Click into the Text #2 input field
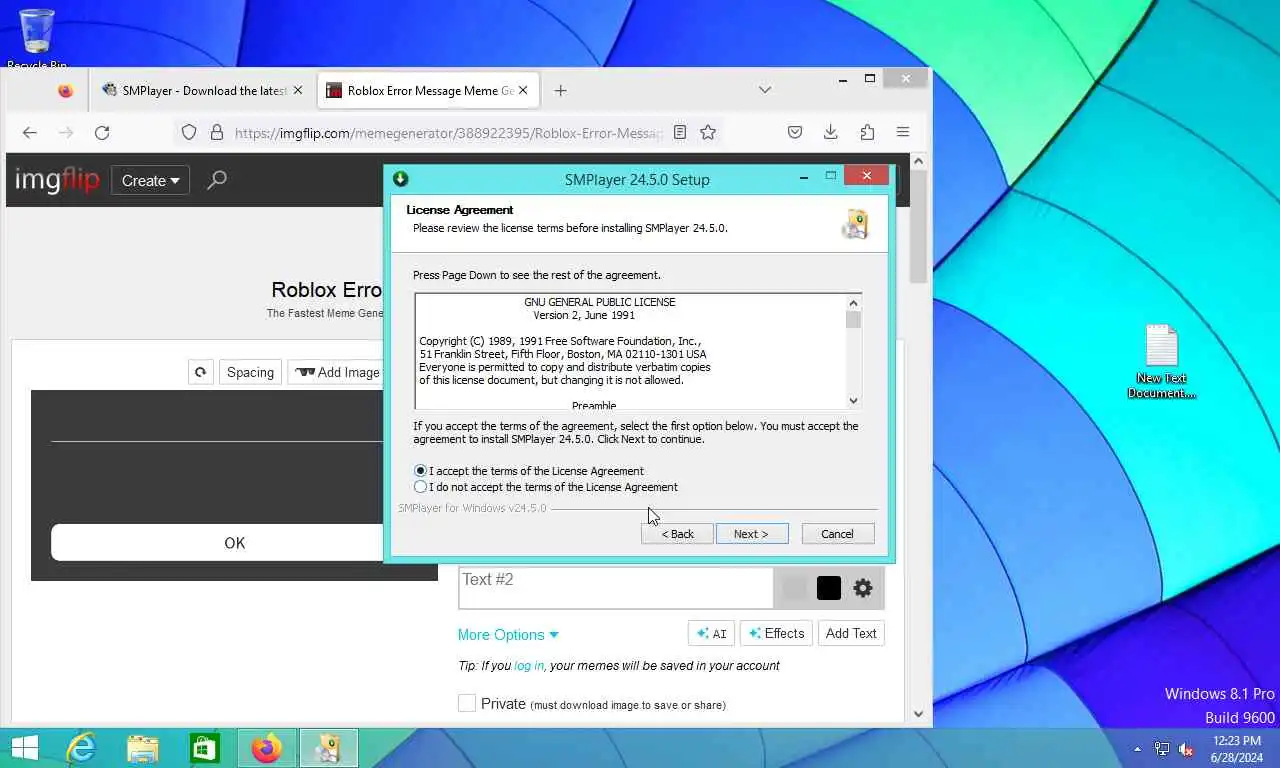Viewport: 1280px width, 768px height. pyautogui.click(x=615, y=588)
